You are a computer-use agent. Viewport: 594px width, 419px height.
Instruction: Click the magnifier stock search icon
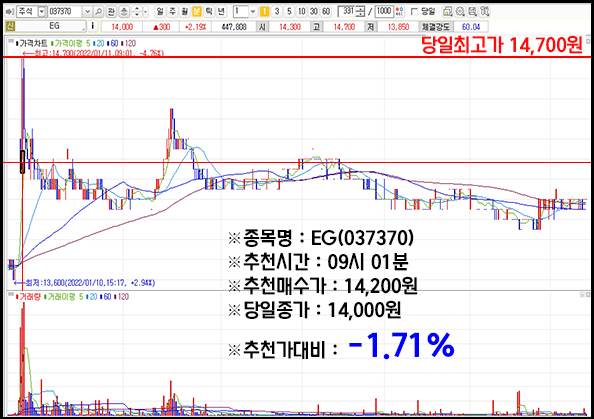[98, 12]
